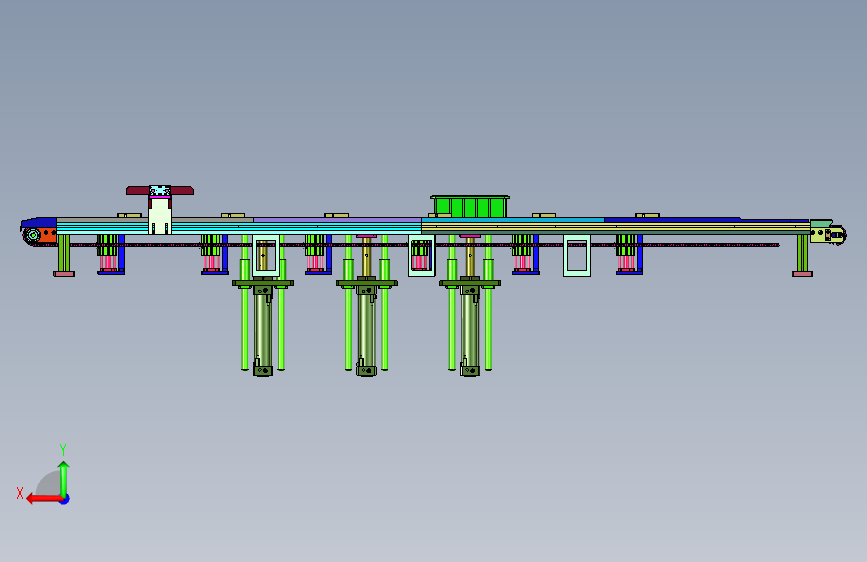
Task: Click the 'Y' axis label
Action: (63, 449)
